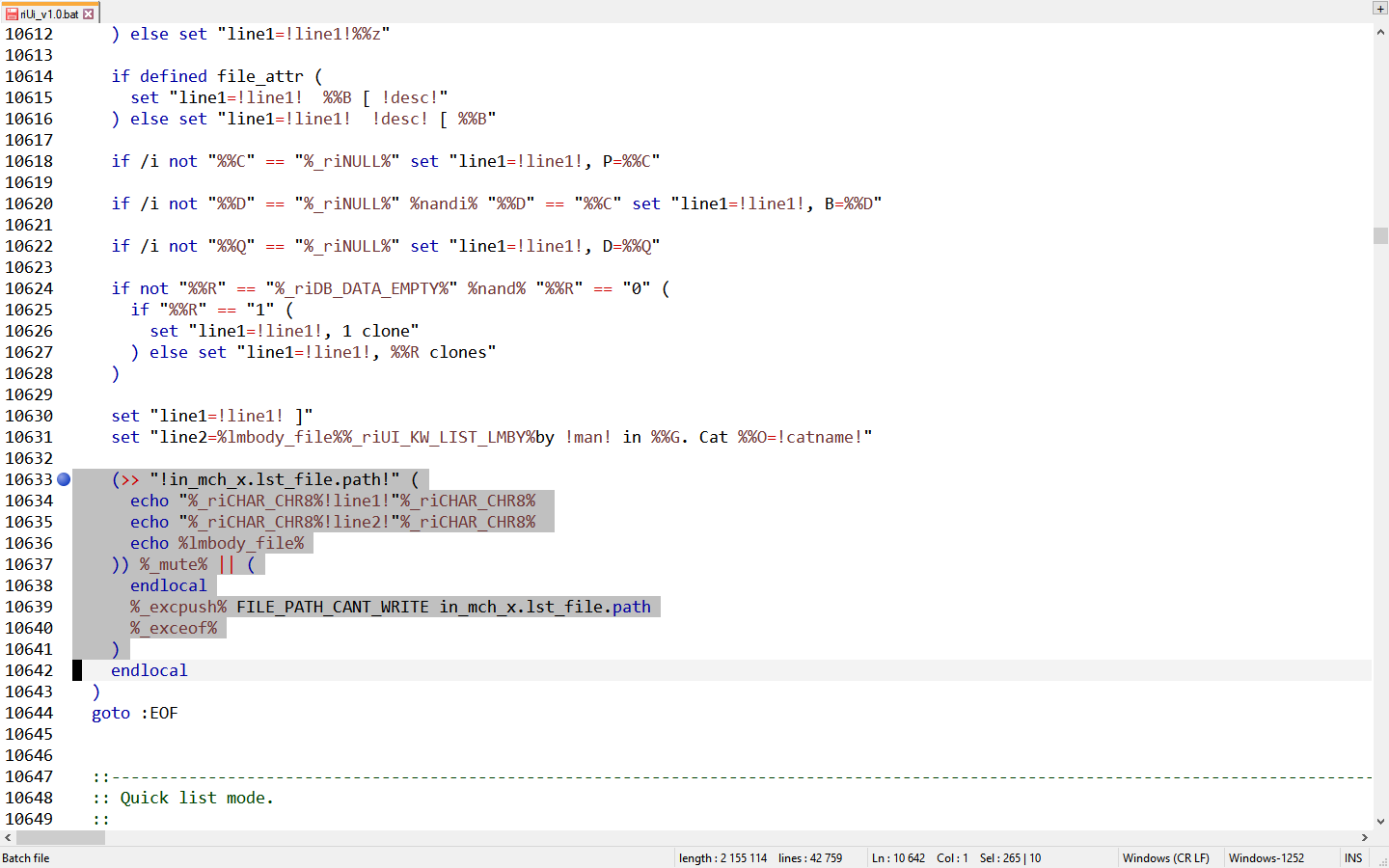Click 'echo %lmbody_file%' on line 10636

[217, 543]
